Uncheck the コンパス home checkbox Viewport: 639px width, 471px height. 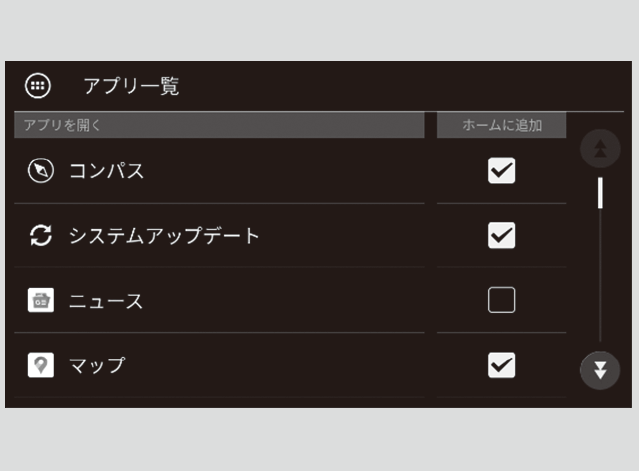(501, 170)
